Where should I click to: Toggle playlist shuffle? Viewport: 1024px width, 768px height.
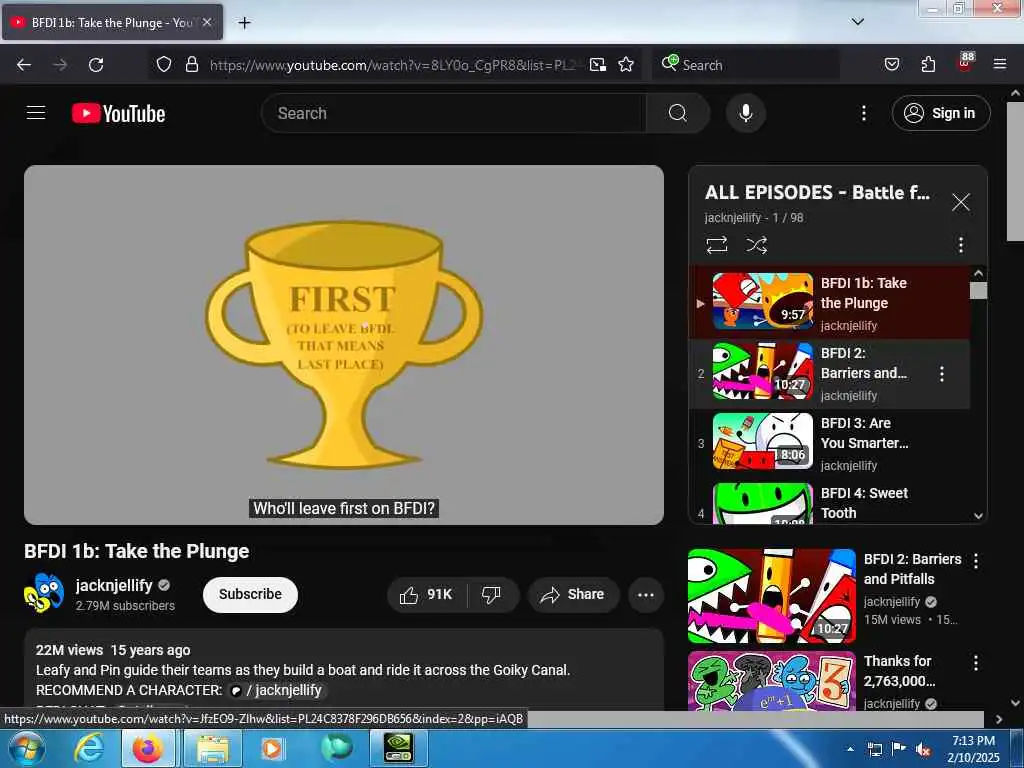click(x=756, y=245)
